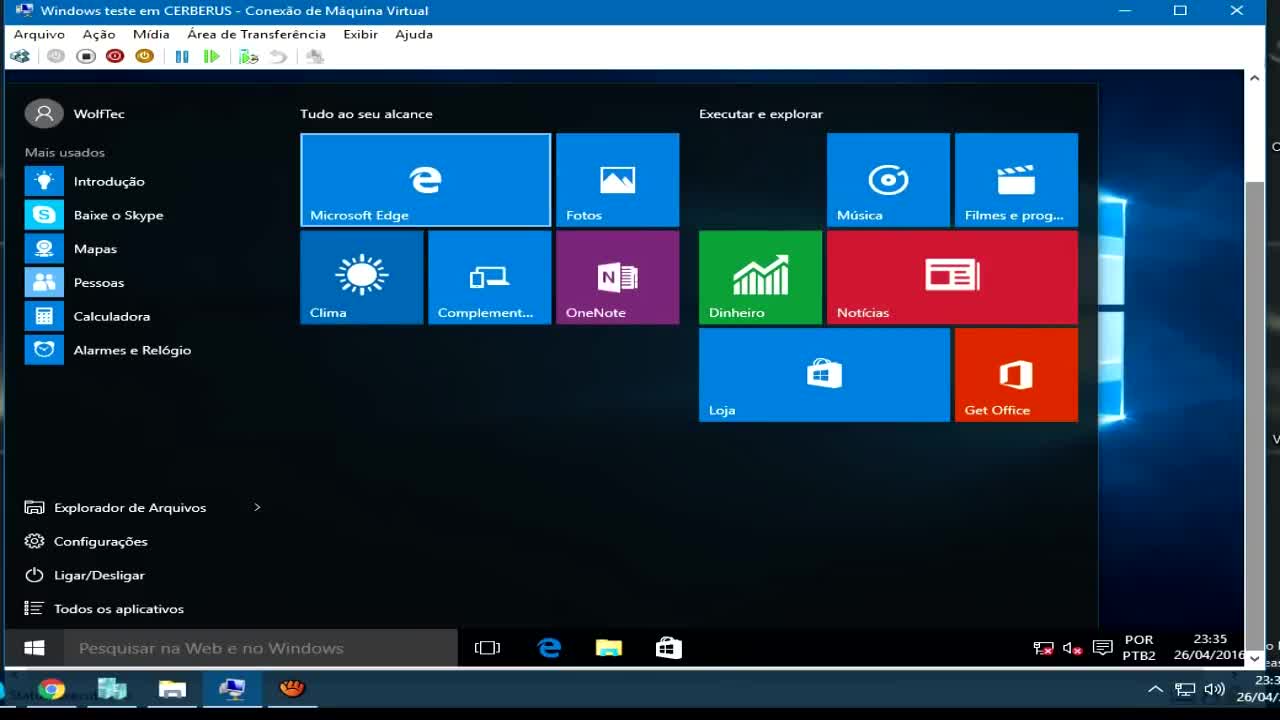Viewport: 1280px width, 720px height.
Task: Click the Pesquisar na Web search box
Action: (261, 648)
